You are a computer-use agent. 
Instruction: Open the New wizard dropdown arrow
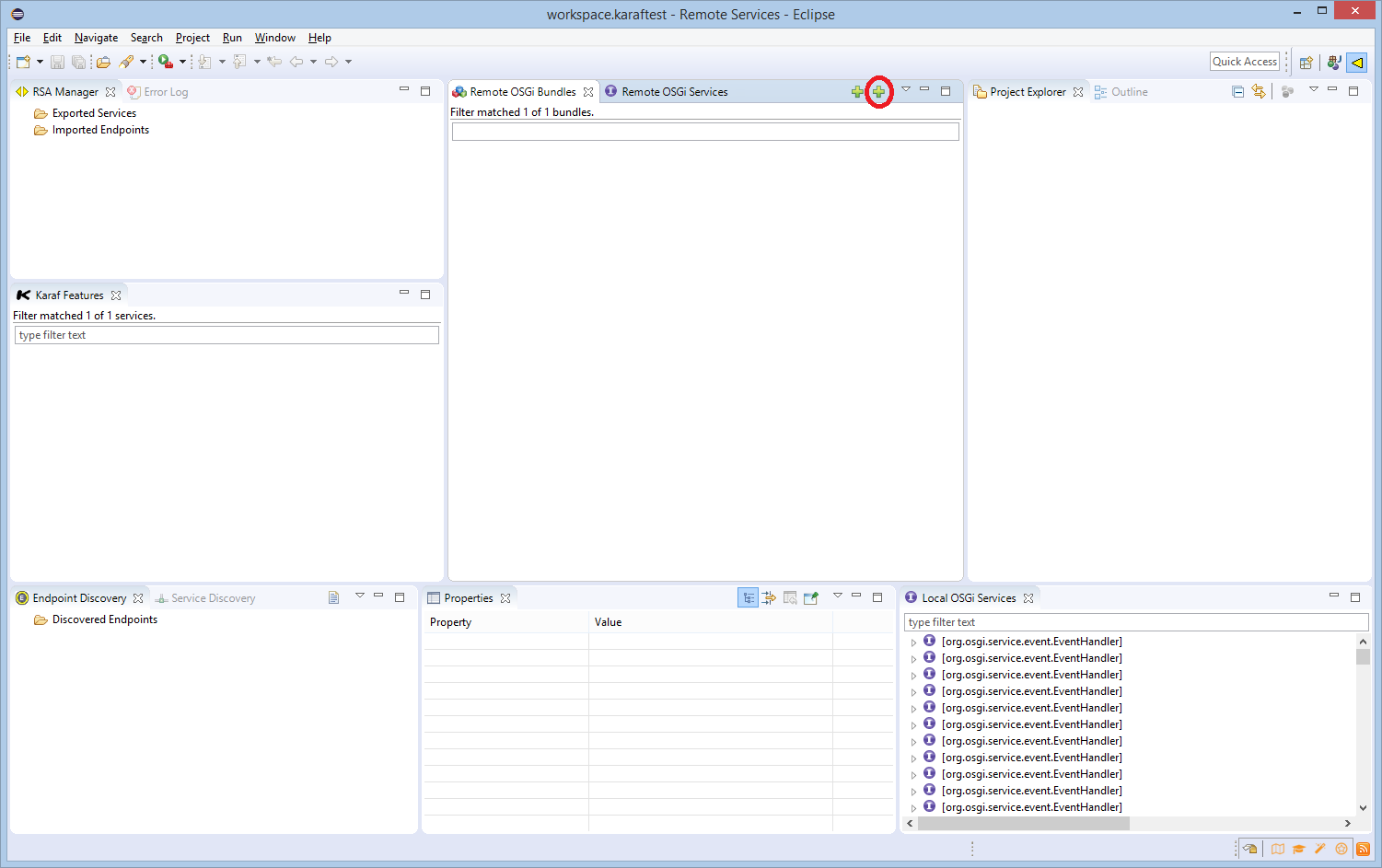click(x=40, y=62)
